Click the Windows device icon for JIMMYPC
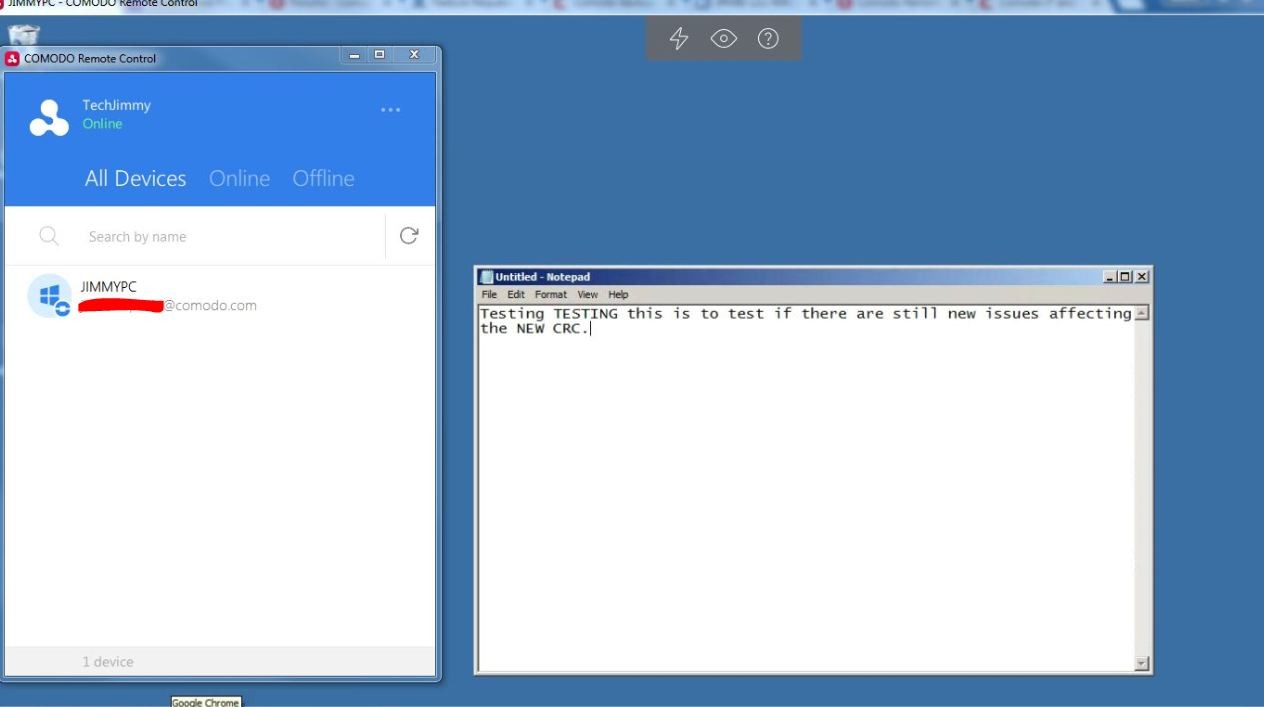The image size is (1264, 707). (x=49, y=296)
